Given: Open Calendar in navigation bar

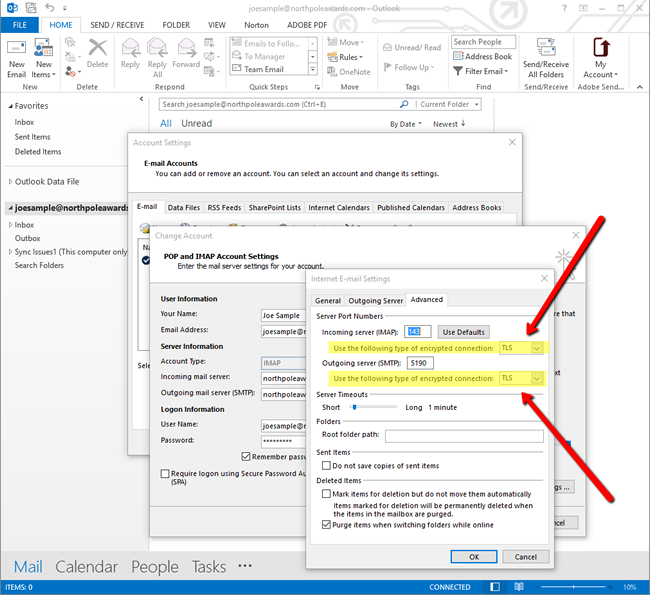Looking at the screenshot, I should (87, 567).
